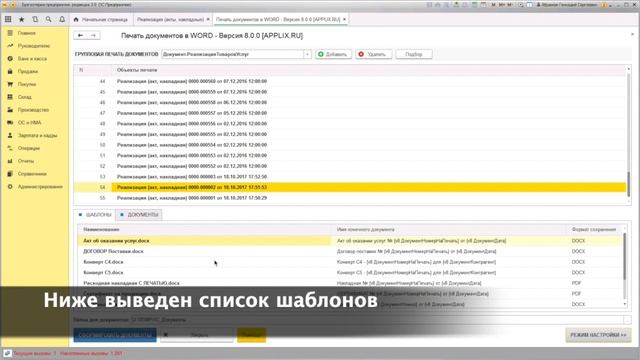Select the ШАБЛОНЫ tab

click(x=95, y=215)
